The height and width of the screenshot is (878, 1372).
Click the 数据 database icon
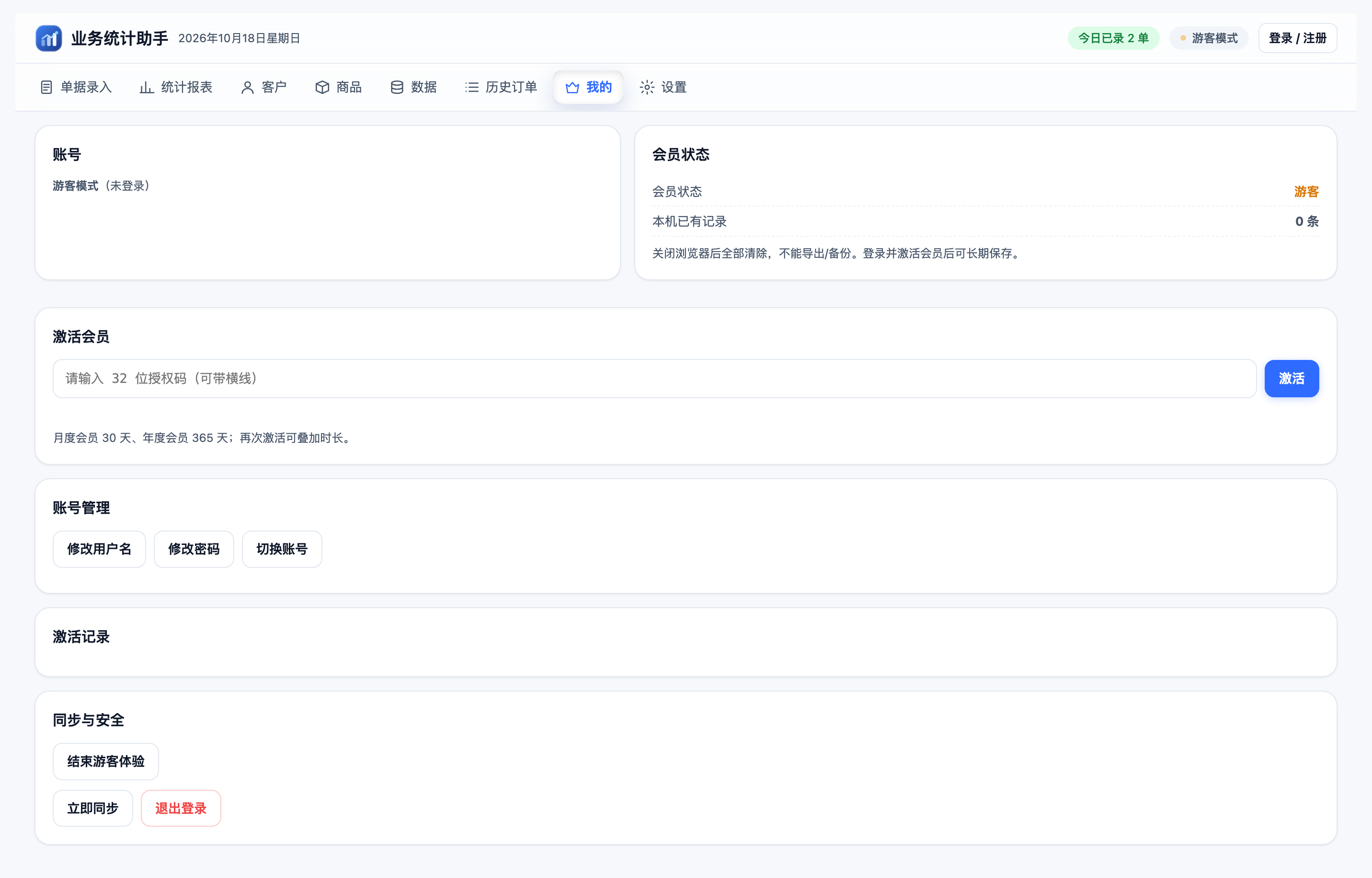pyautogui.click(x=397, y=87)
